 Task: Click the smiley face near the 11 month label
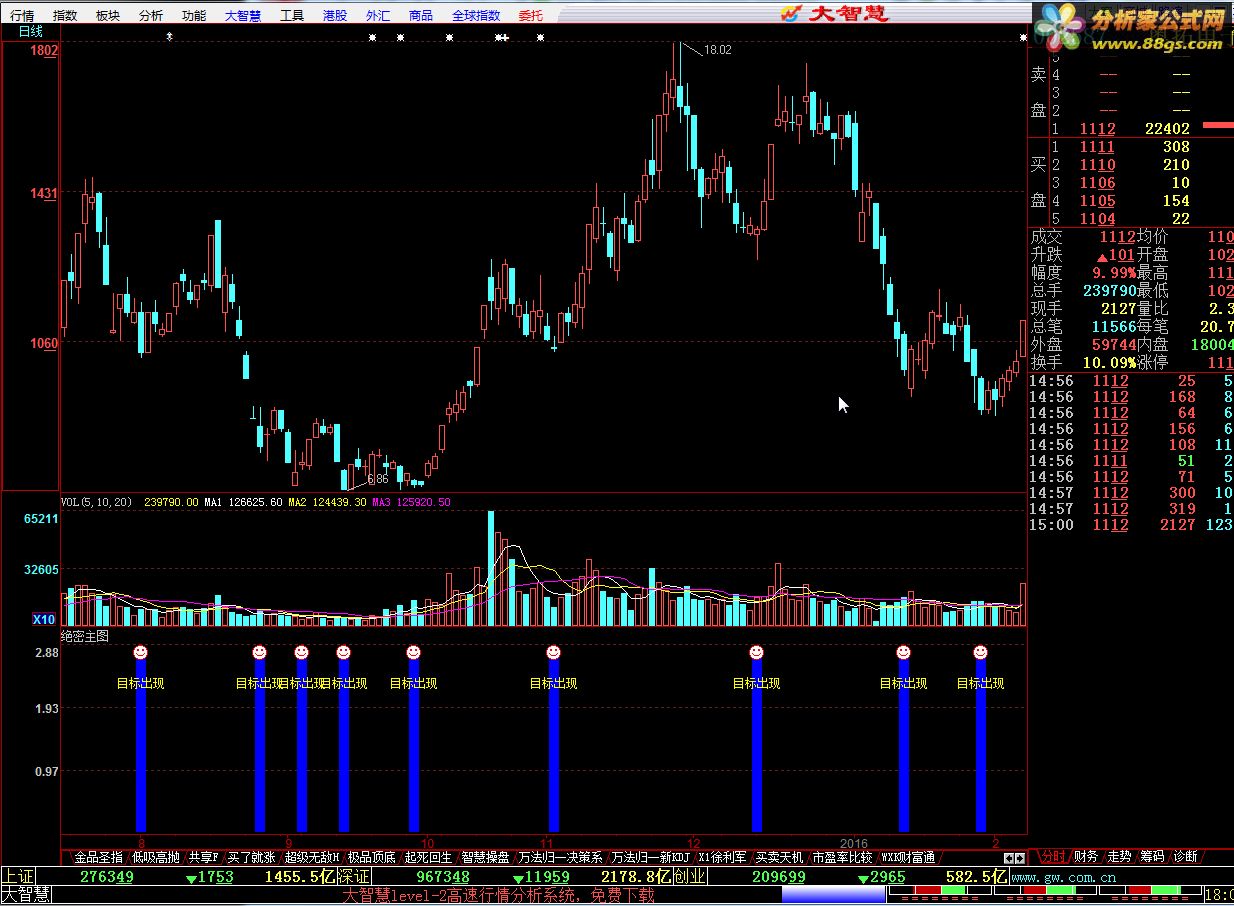(x=553, y=652)
